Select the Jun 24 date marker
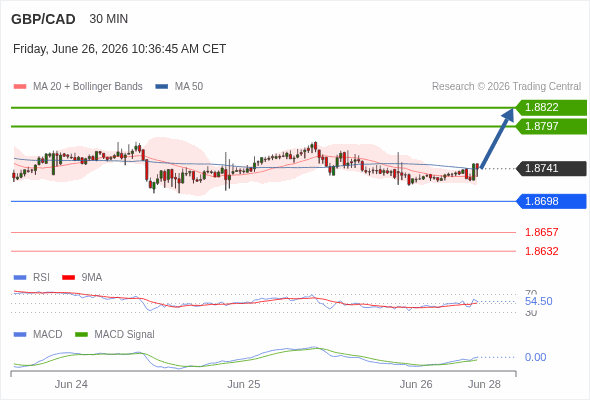590x400 pixels. [71, 384]
